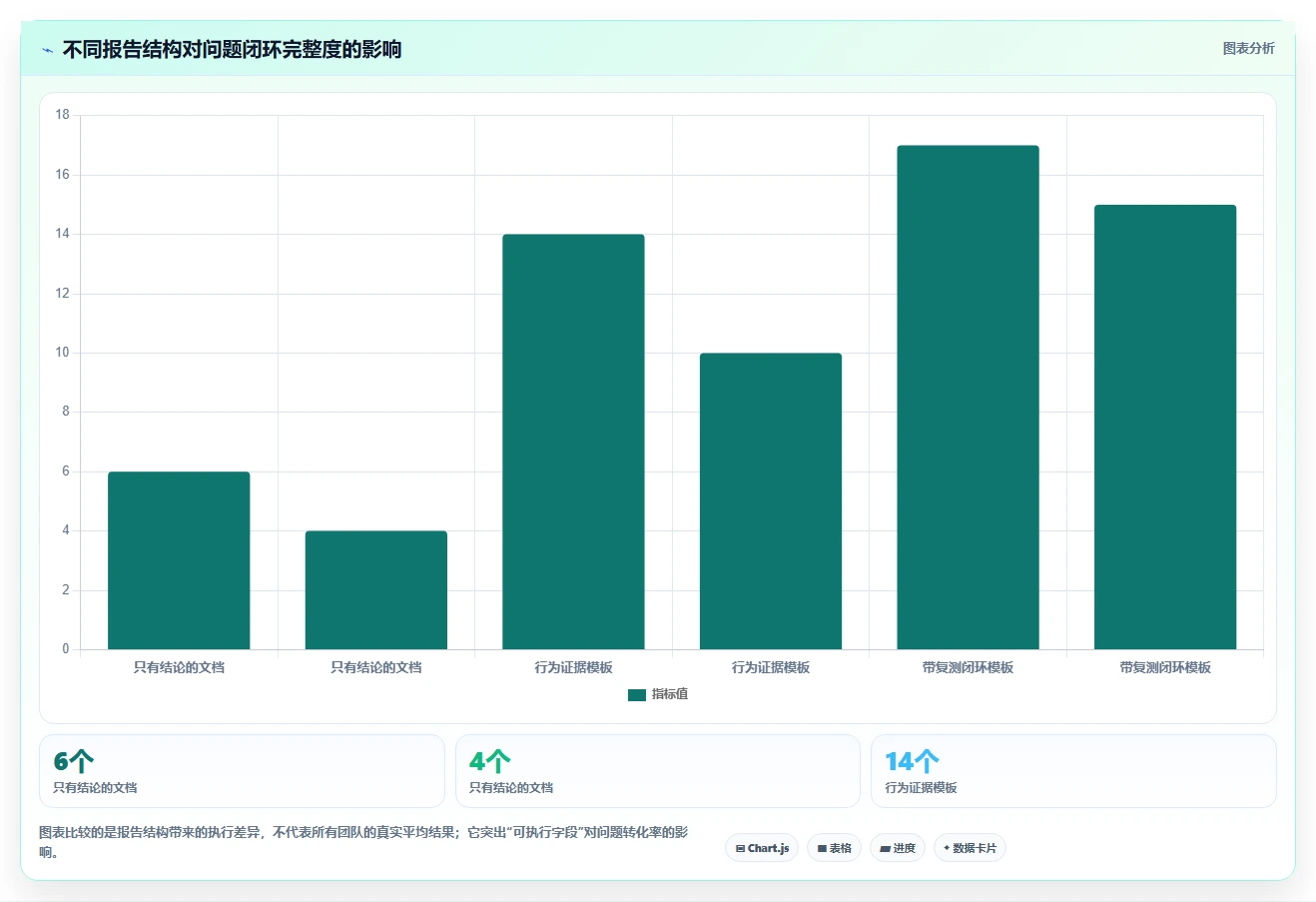Select the 进度 tag chip

898,848
